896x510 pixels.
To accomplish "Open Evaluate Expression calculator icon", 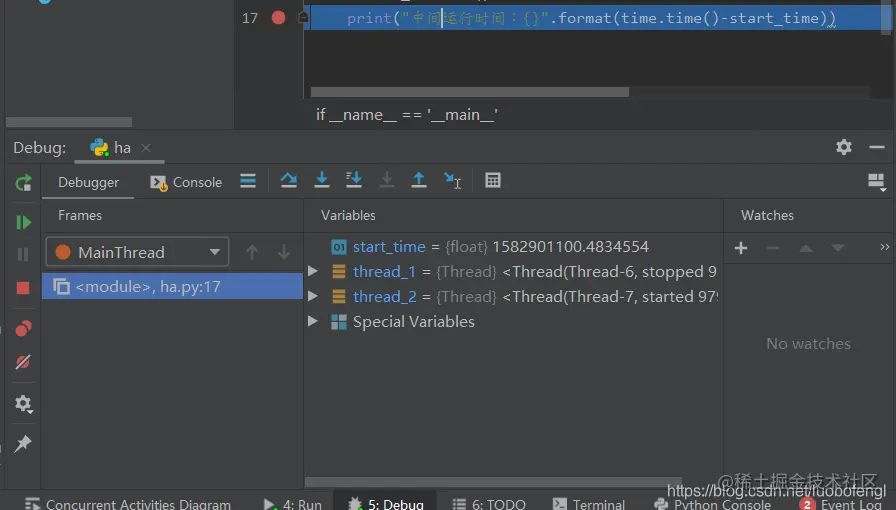I will click(x=493, y=181).
